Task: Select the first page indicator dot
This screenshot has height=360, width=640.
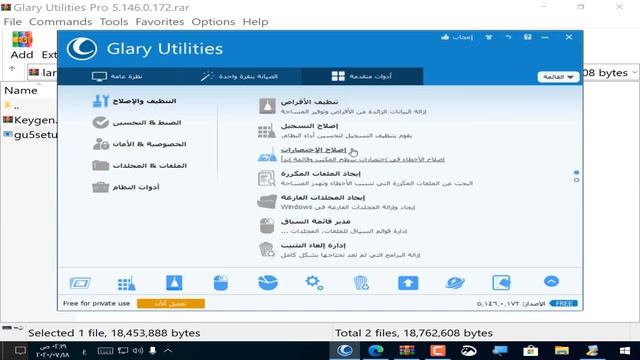Action: click(576, 173)
